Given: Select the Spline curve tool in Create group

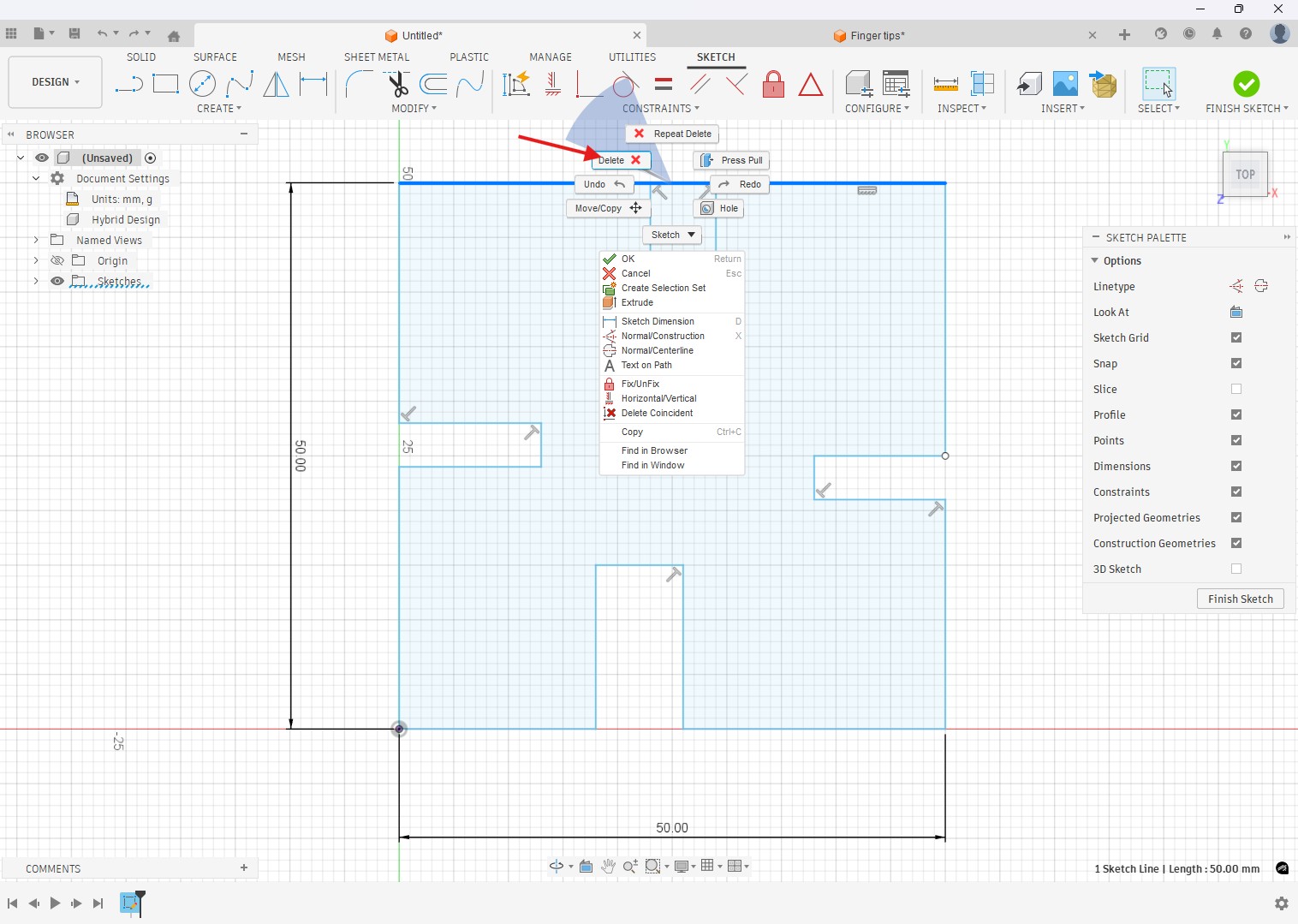Looking at the screenshot, I should click(x=239, y=84).
